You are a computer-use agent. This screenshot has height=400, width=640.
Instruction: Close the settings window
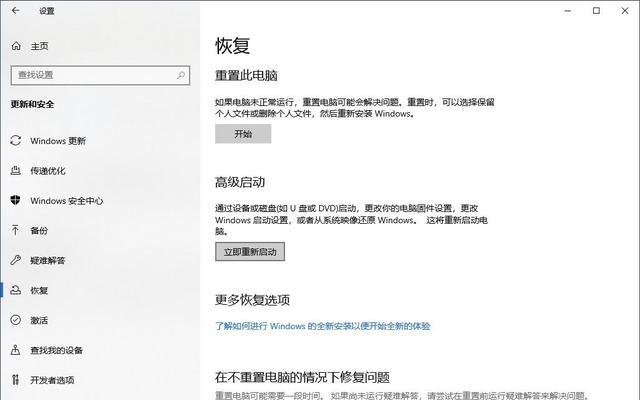pyautogui.click(x=625, y=11)
